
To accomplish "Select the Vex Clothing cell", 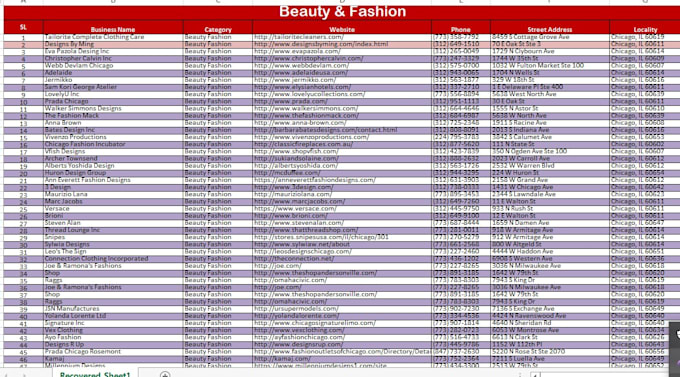I will (113, 331).
